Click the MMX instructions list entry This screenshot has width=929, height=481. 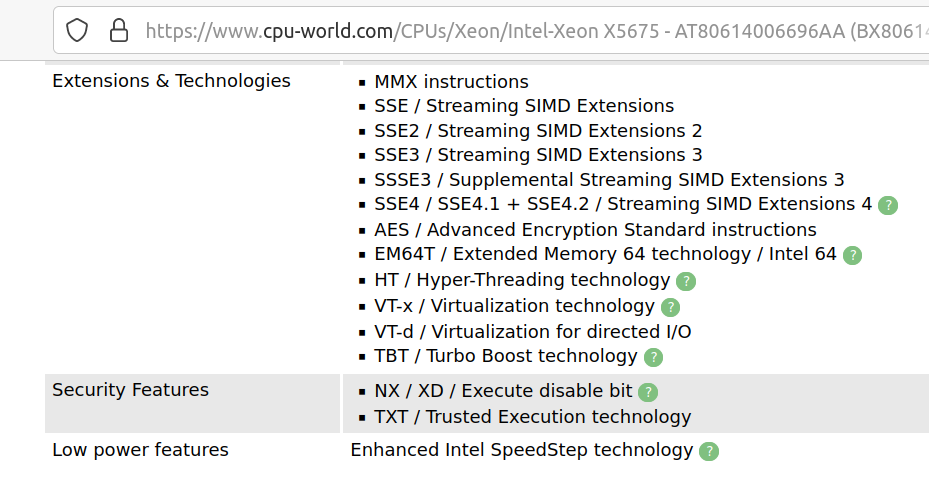pos(451,82)
